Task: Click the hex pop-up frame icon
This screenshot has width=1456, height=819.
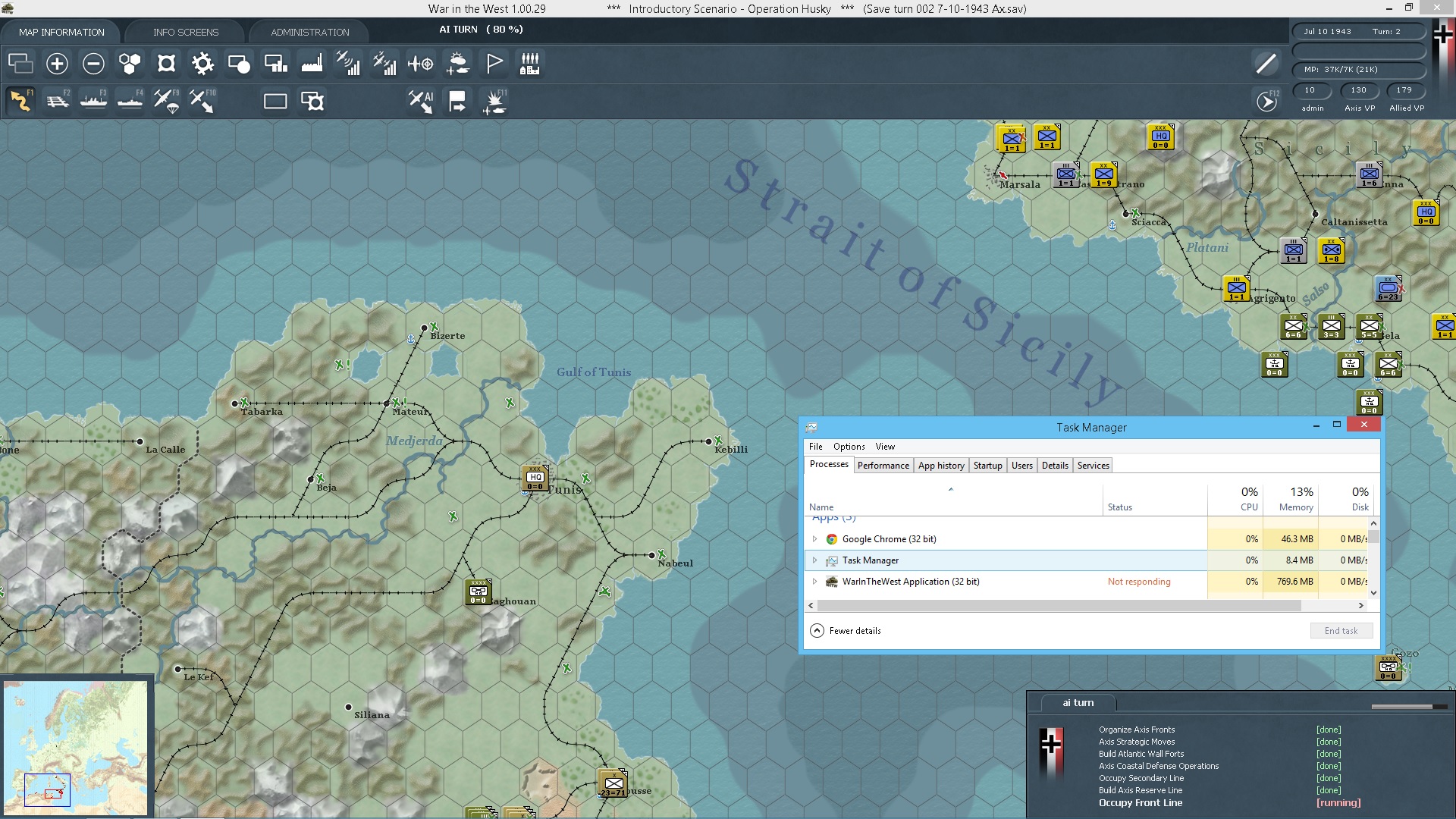Action: 166,64
